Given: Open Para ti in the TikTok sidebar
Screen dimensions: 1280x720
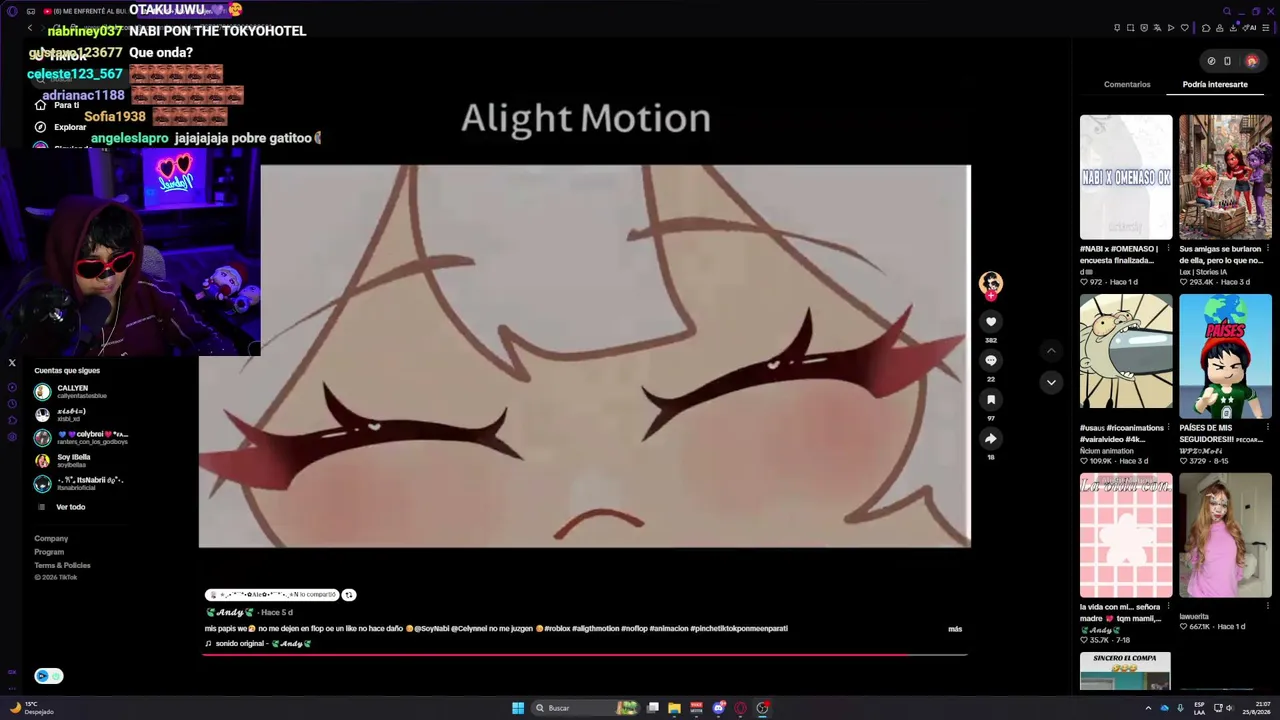Looking at the screenshot, I should [x=57, y=105].
